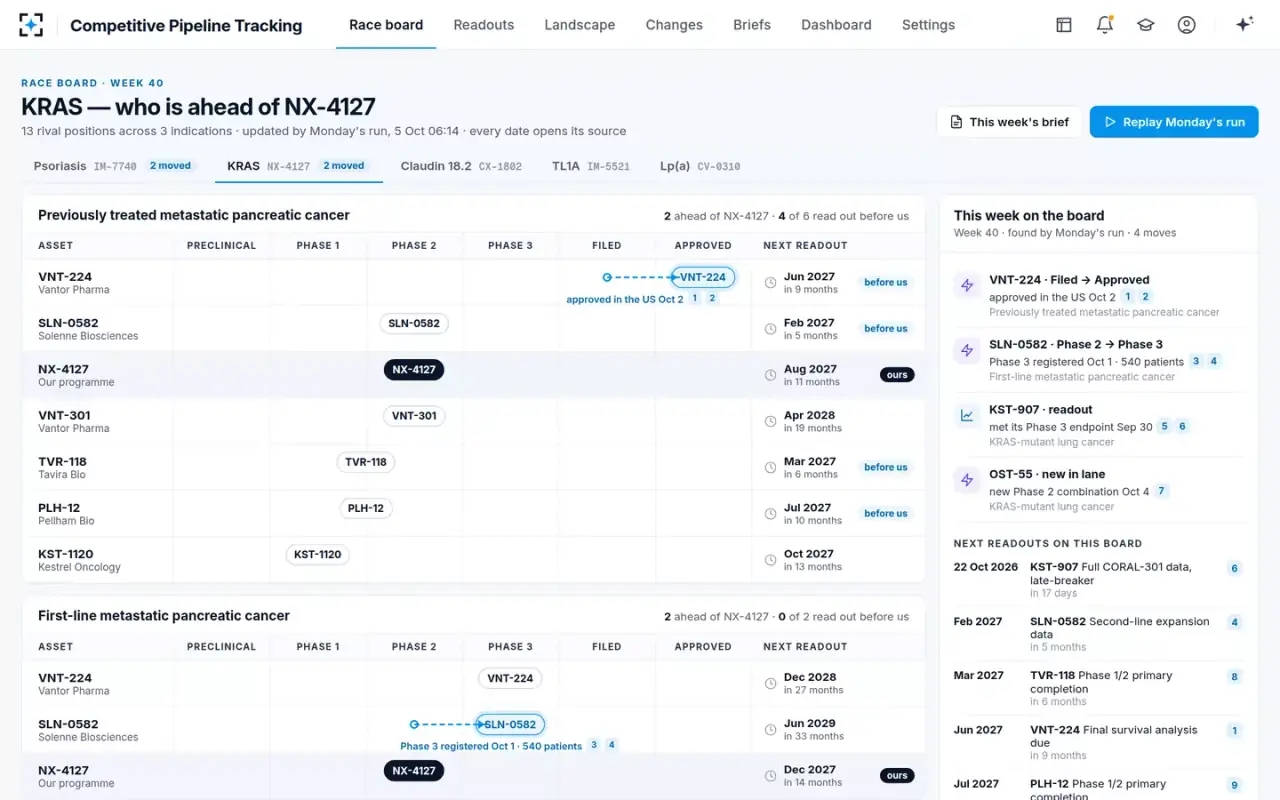This screenshot has height=800, width=1280.
Task: Open source 8 badge for TVR-118 primary completion
Action: pos(1234,677)
